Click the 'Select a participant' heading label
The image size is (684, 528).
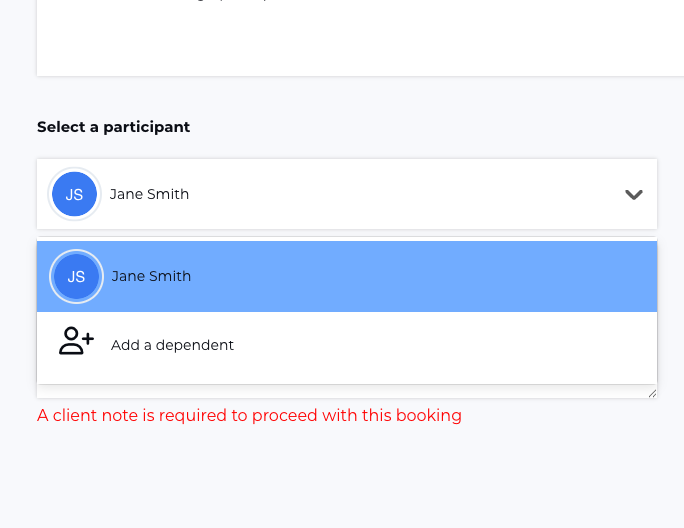[x=113, y=127]
